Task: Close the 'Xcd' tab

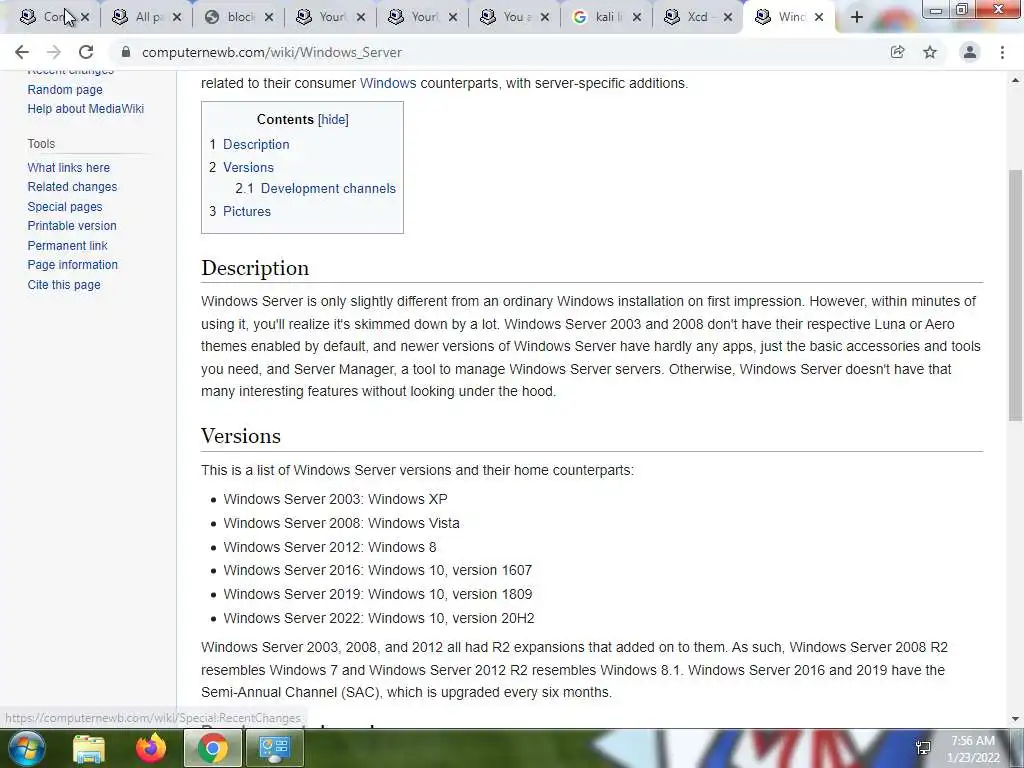Action: click(728, 17)
